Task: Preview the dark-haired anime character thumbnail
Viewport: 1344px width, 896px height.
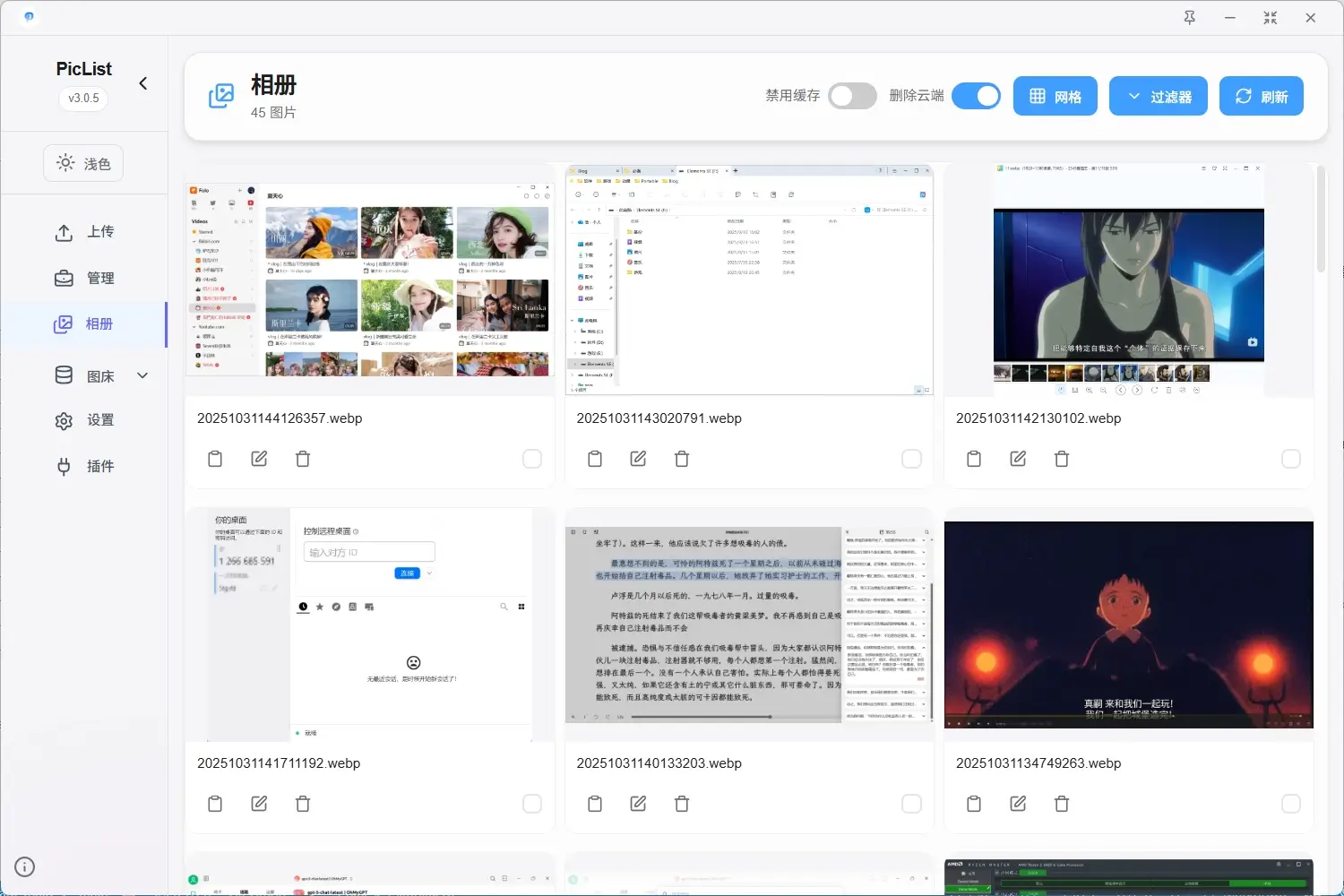Action: [1129, 280]
